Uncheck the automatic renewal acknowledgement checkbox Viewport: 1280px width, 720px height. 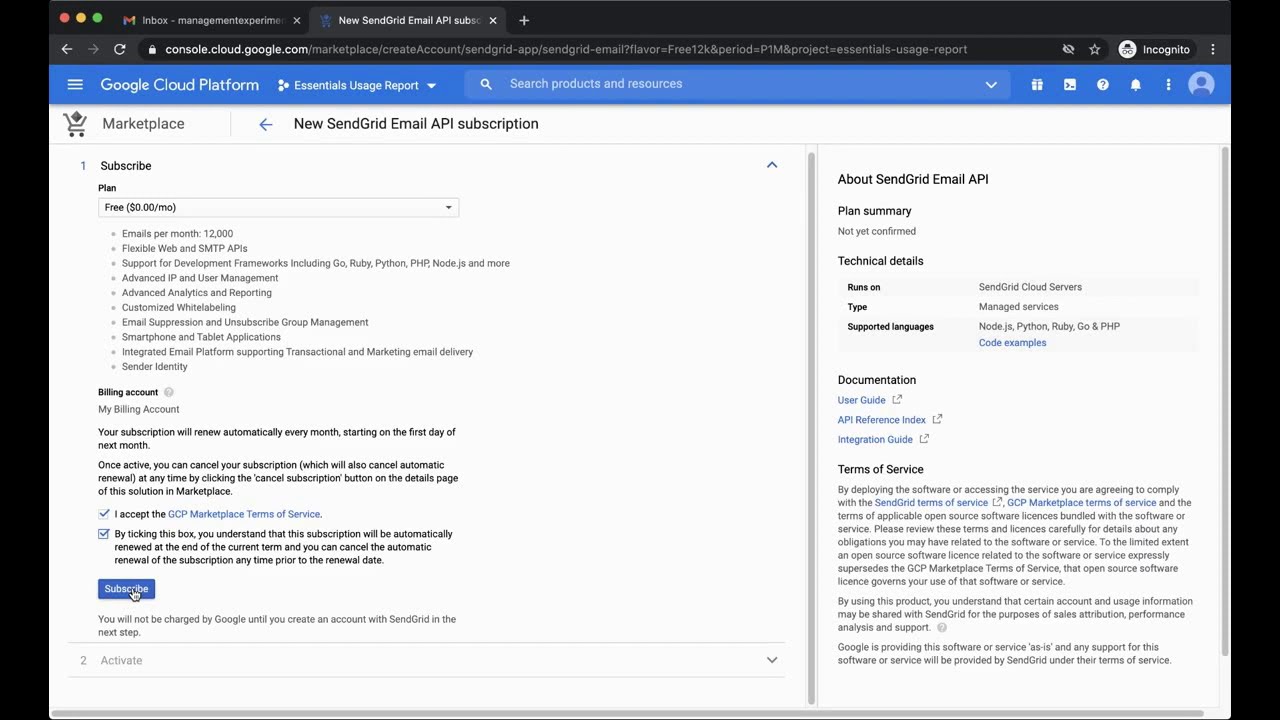(x=104, y=534)
